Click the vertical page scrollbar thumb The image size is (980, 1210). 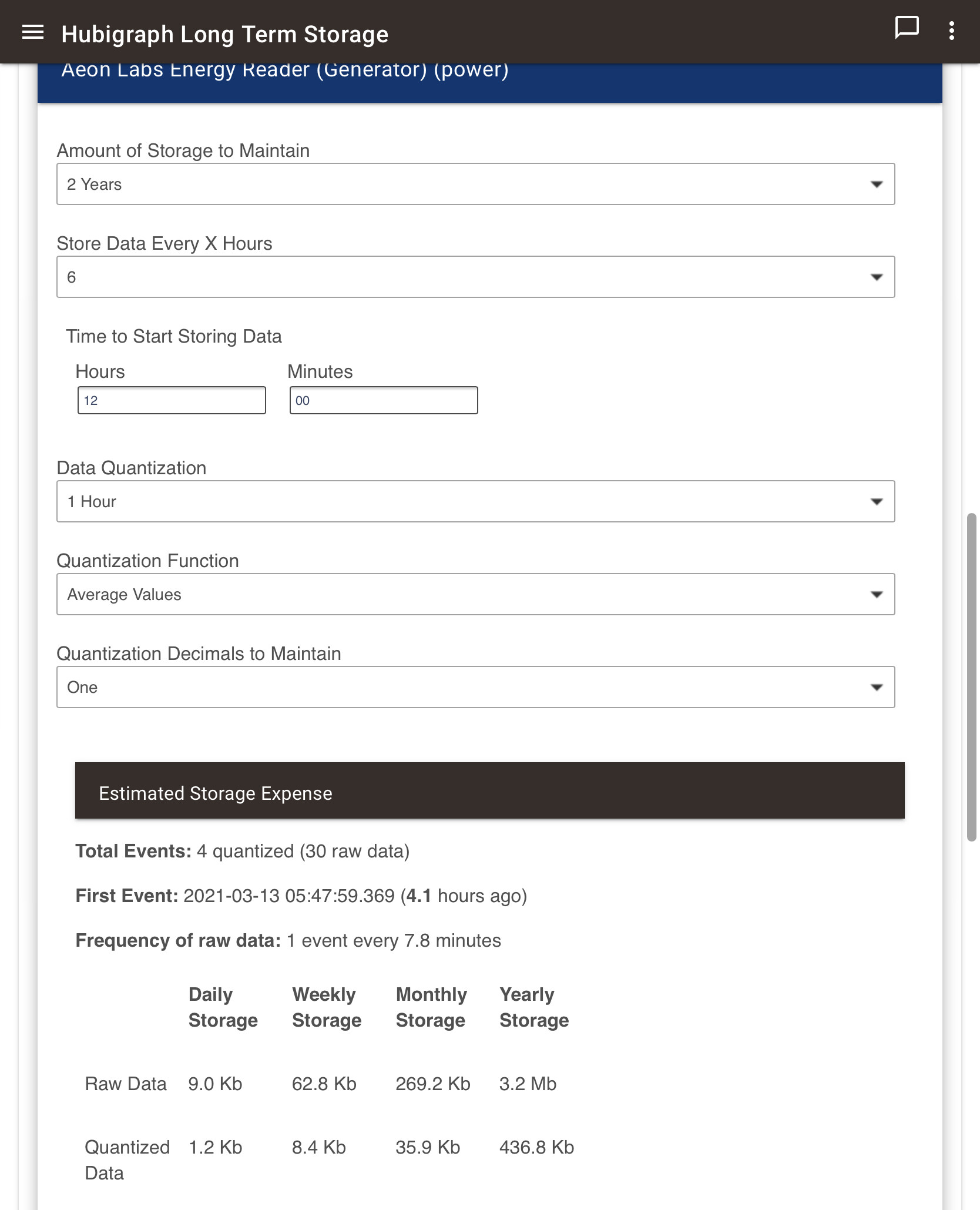(x=971, y=676)
